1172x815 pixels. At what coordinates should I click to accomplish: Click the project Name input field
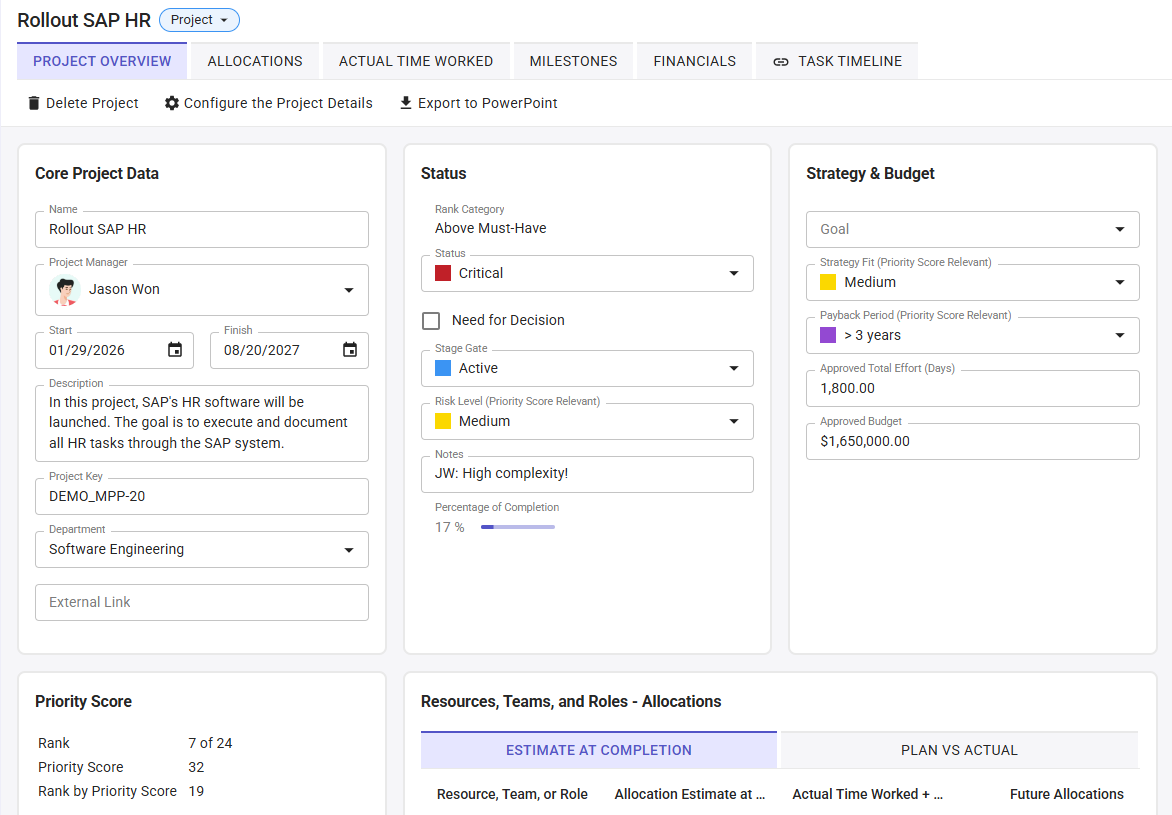point(202,230)
